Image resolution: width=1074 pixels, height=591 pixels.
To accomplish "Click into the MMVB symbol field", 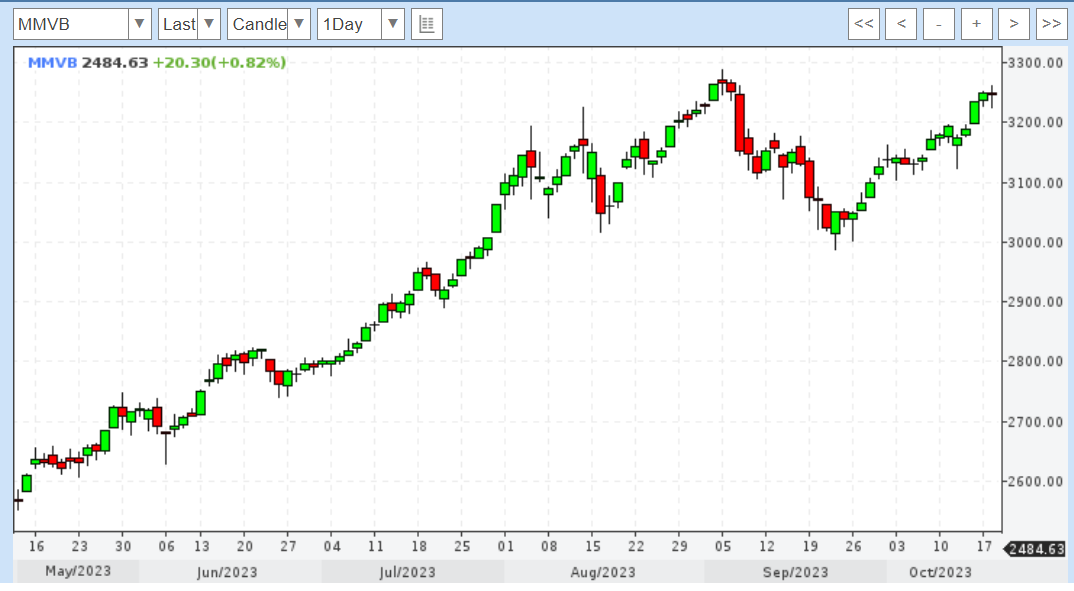I will (70, 24).
